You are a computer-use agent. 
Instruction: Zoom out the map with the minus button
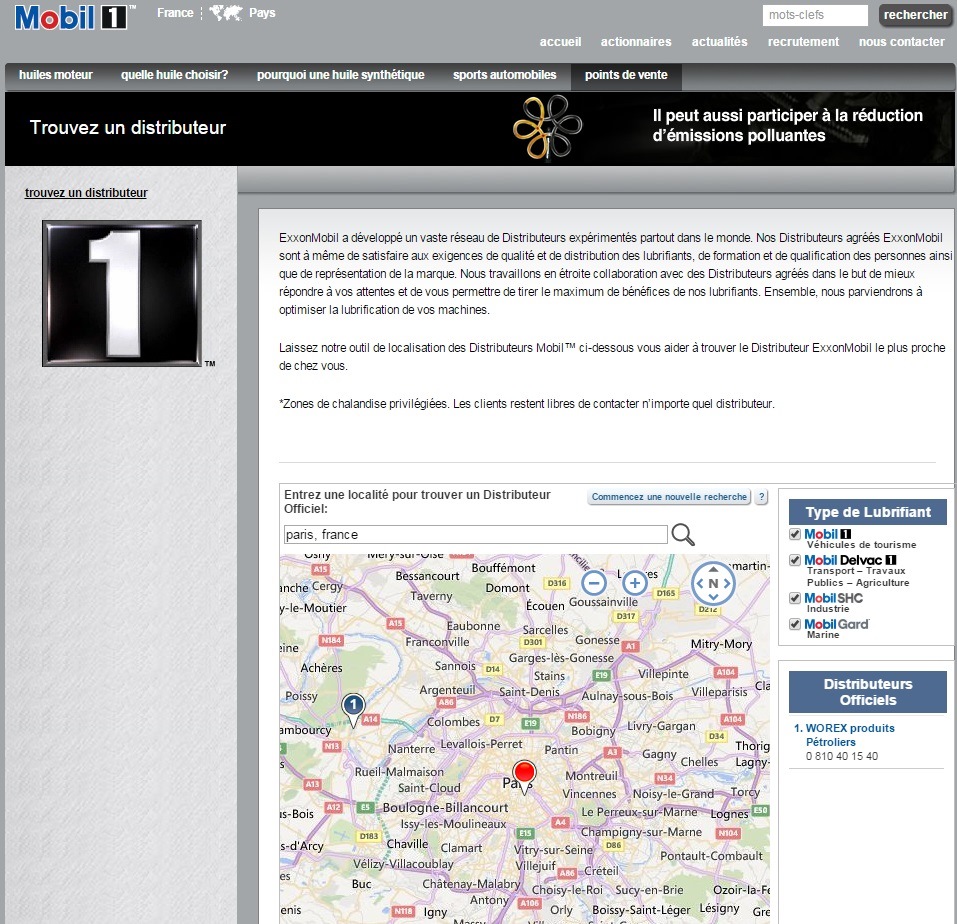click(x=593, y=582)
